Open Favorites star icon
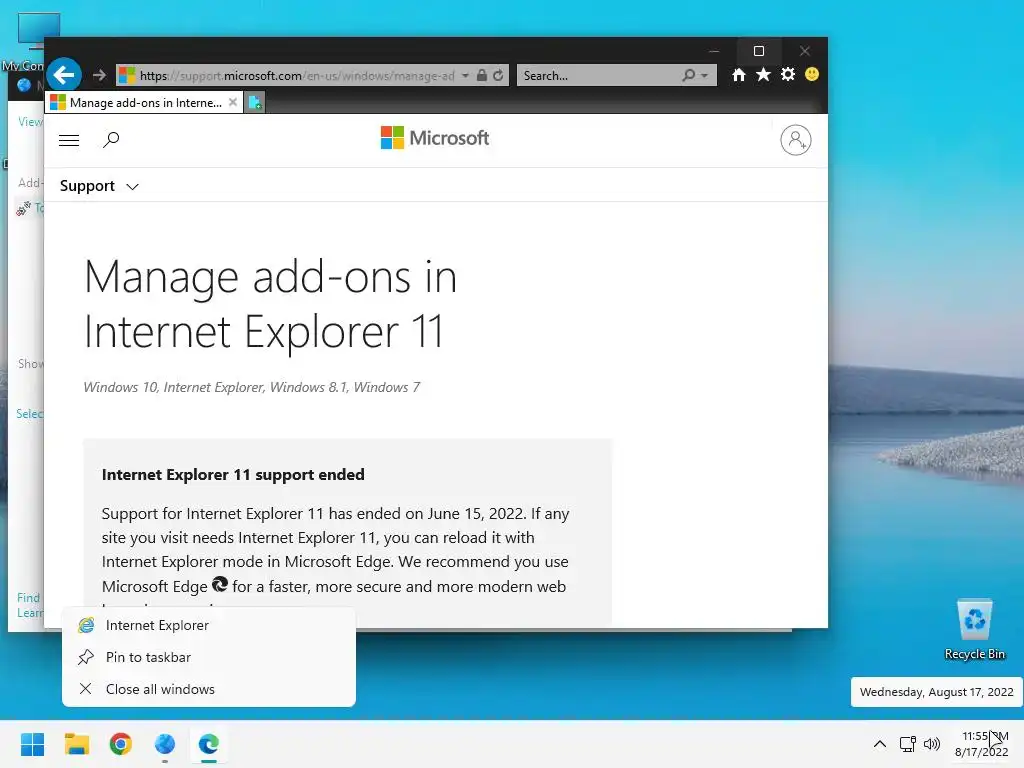The image size is (1024, 768). coord(763,74)
